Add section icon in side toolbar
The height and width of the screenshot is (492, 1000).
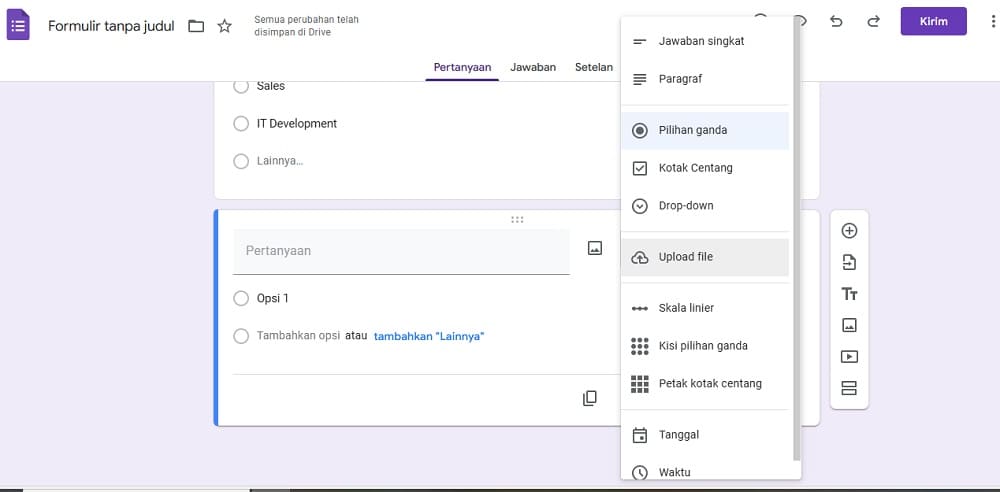(x=849, y=388)
